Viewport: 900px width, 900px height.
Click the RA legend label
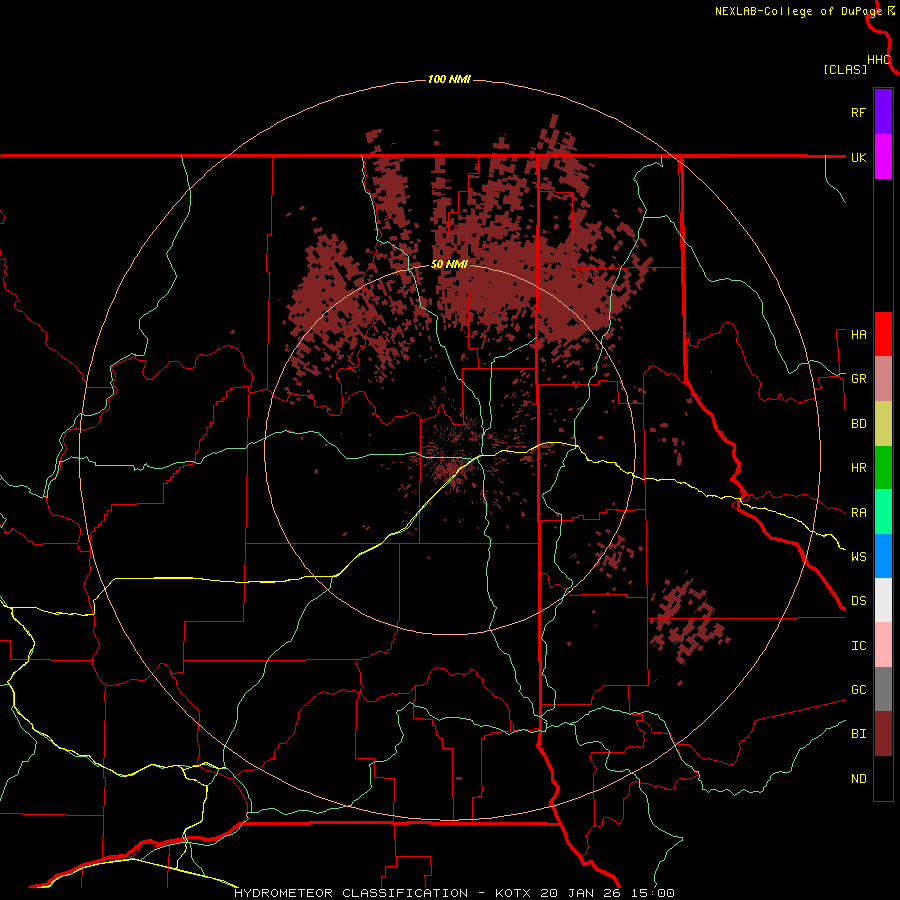pyautogui.click(x=858, y=513)
